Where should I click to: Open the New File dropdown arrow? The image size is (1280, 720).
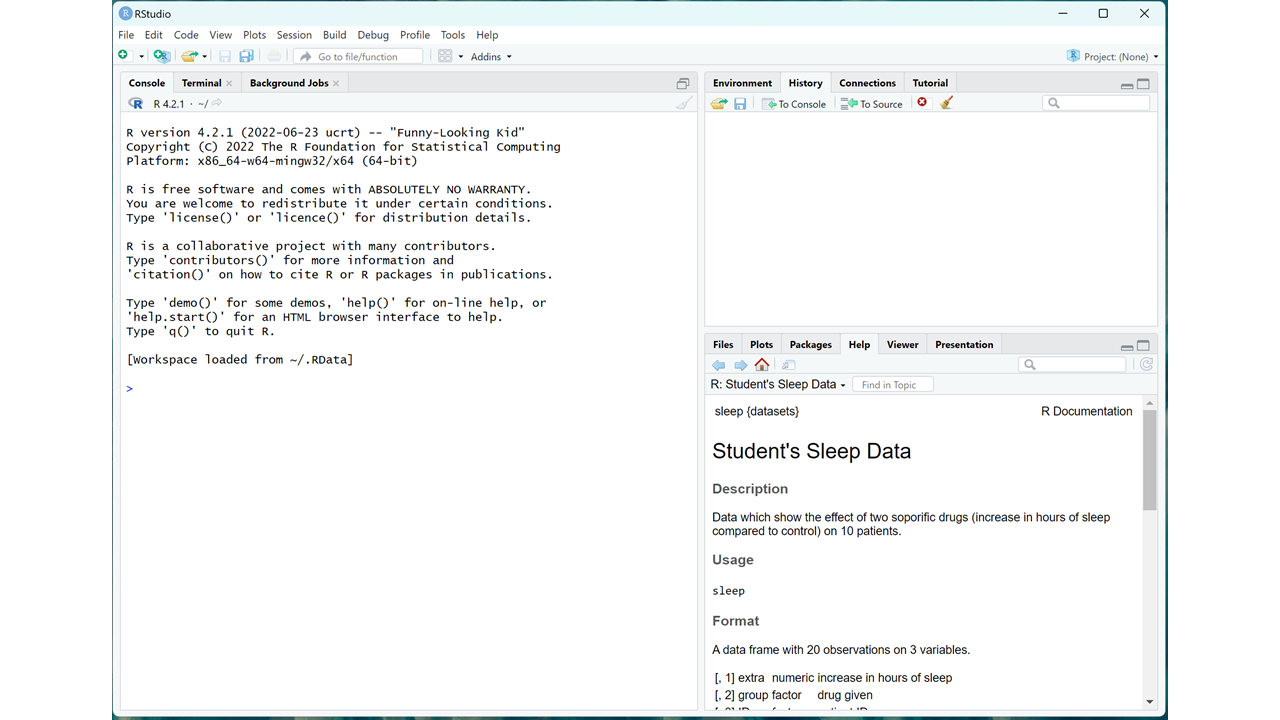141,57
